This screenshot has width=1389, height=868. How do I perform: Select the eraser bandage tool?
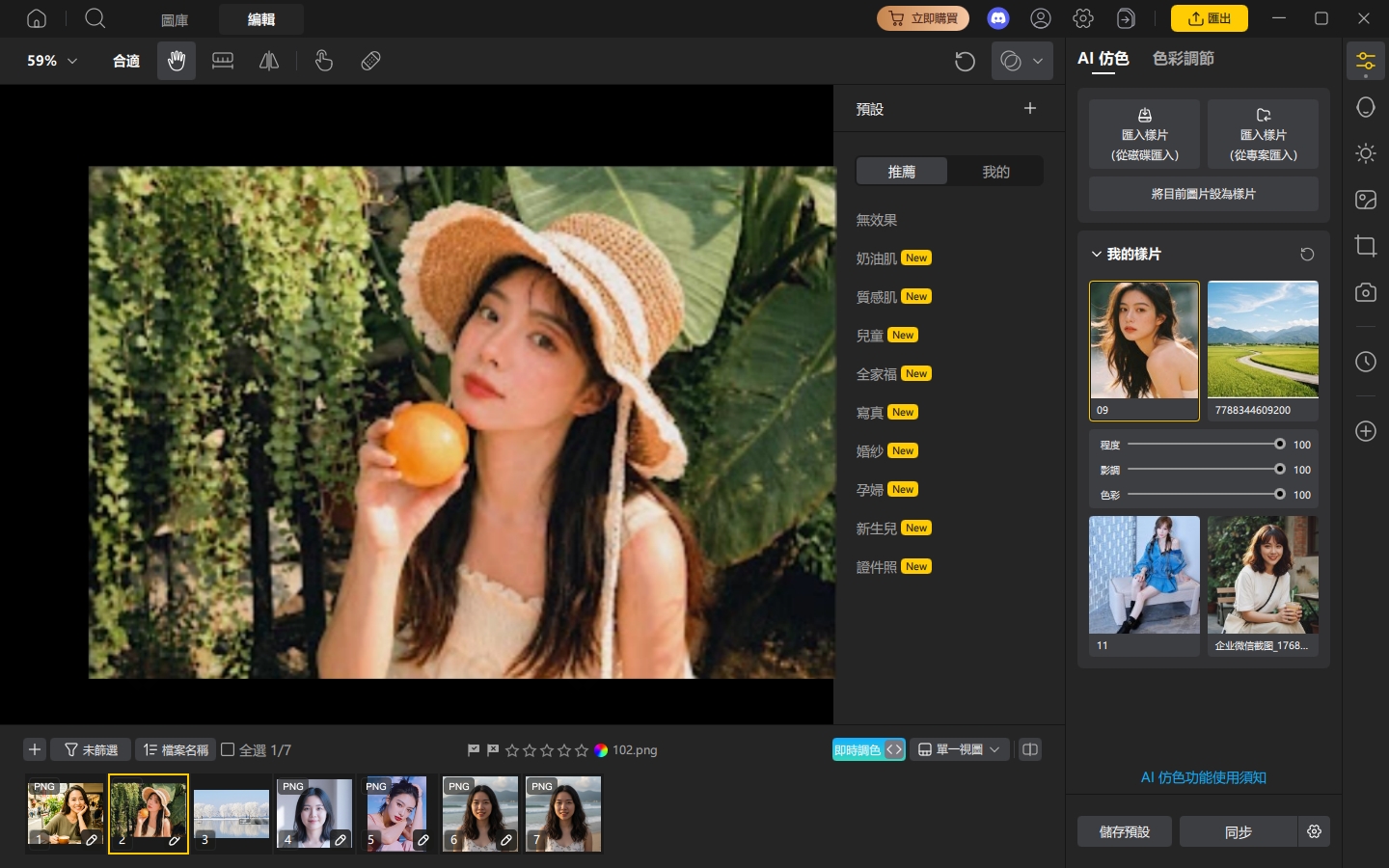pos(370,61)
